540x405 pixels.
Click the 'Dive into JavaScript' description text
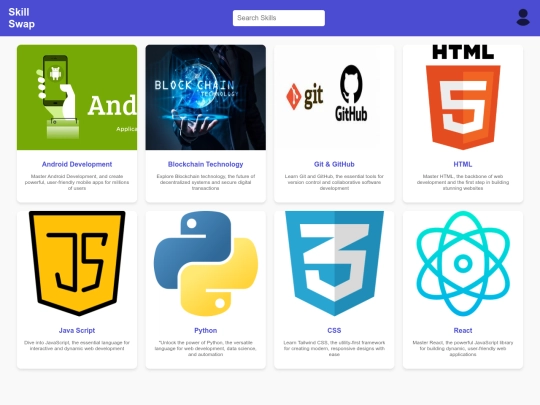click(77, 345)
